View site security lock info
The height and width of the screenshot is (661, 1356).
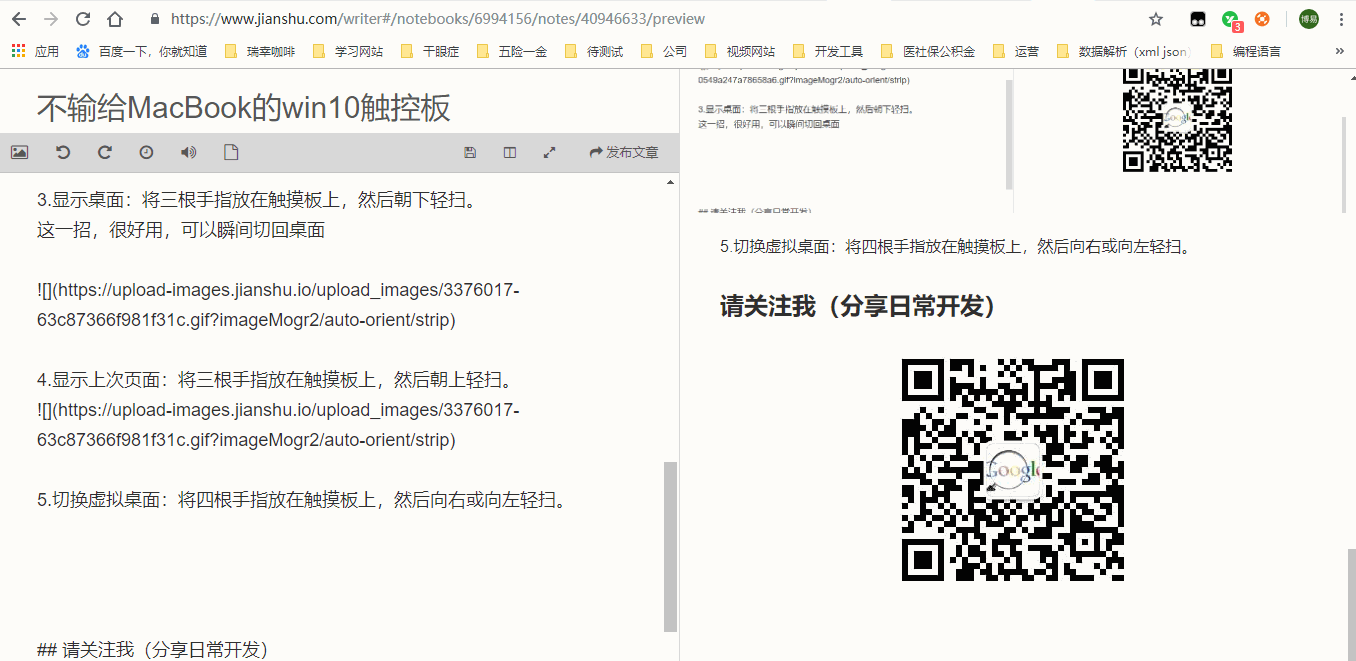point(154,19)
